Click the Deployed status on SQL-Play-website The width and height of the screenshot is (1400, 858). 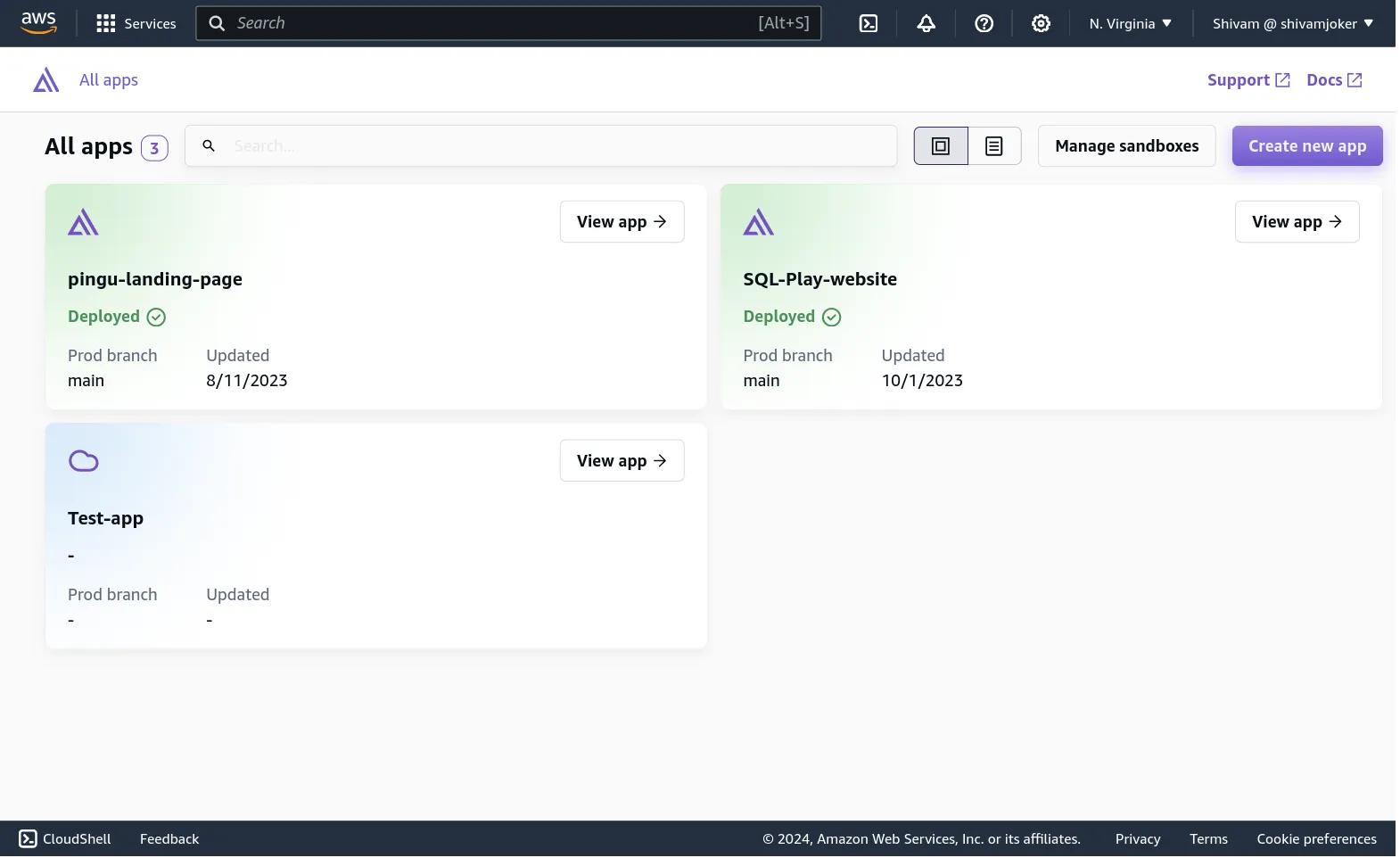pyautogui.click(x=778, y=317)
